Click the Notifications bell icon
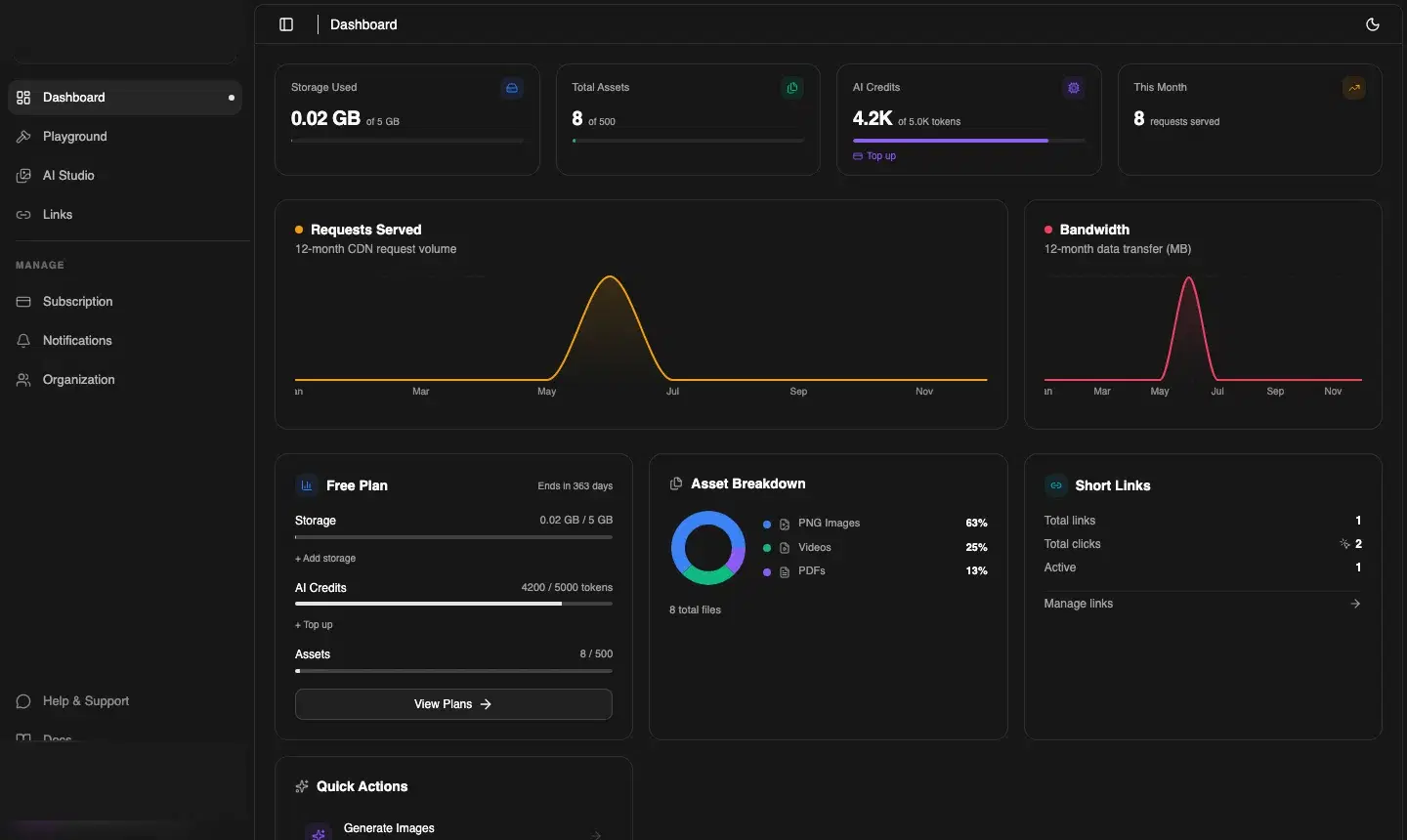This screenshot has height=840, width=1407. click(23, 341)
